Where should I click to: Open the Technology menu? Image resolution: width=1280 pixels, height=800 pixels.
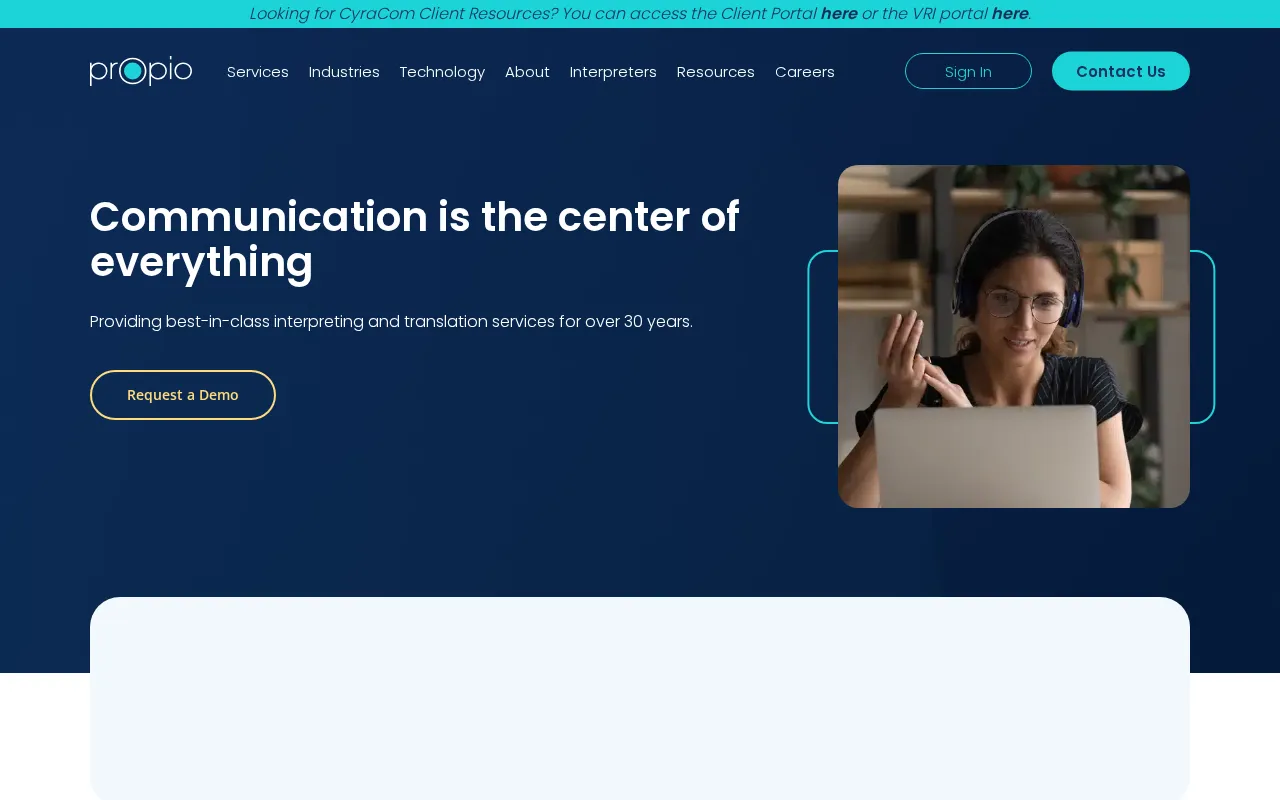click(442, 72)
